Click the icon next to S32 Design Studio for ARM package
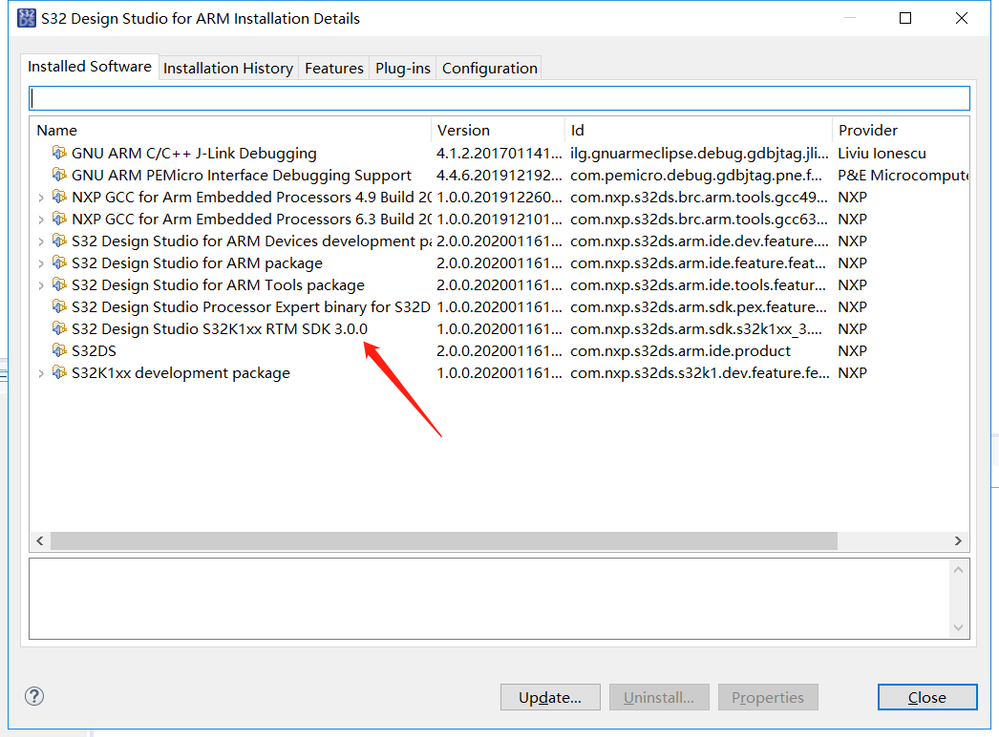 [x=59, y=262]
